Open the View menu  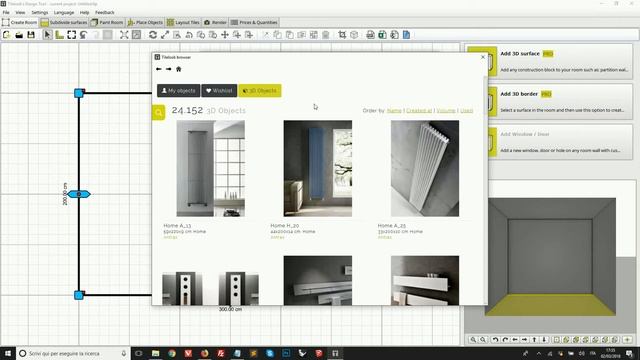pyautogui.click(x=20, y=13)
